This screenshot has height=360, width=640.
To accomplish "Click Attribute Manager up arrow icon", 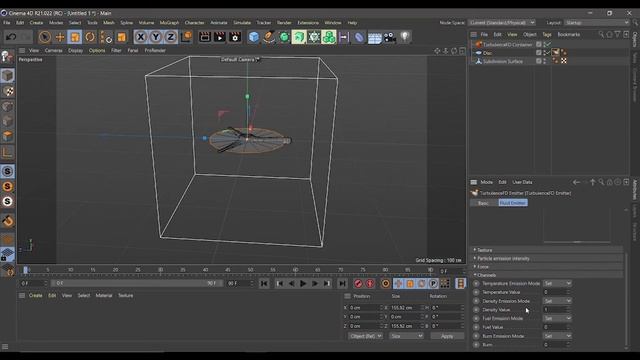I will click(x=593, y=182).
